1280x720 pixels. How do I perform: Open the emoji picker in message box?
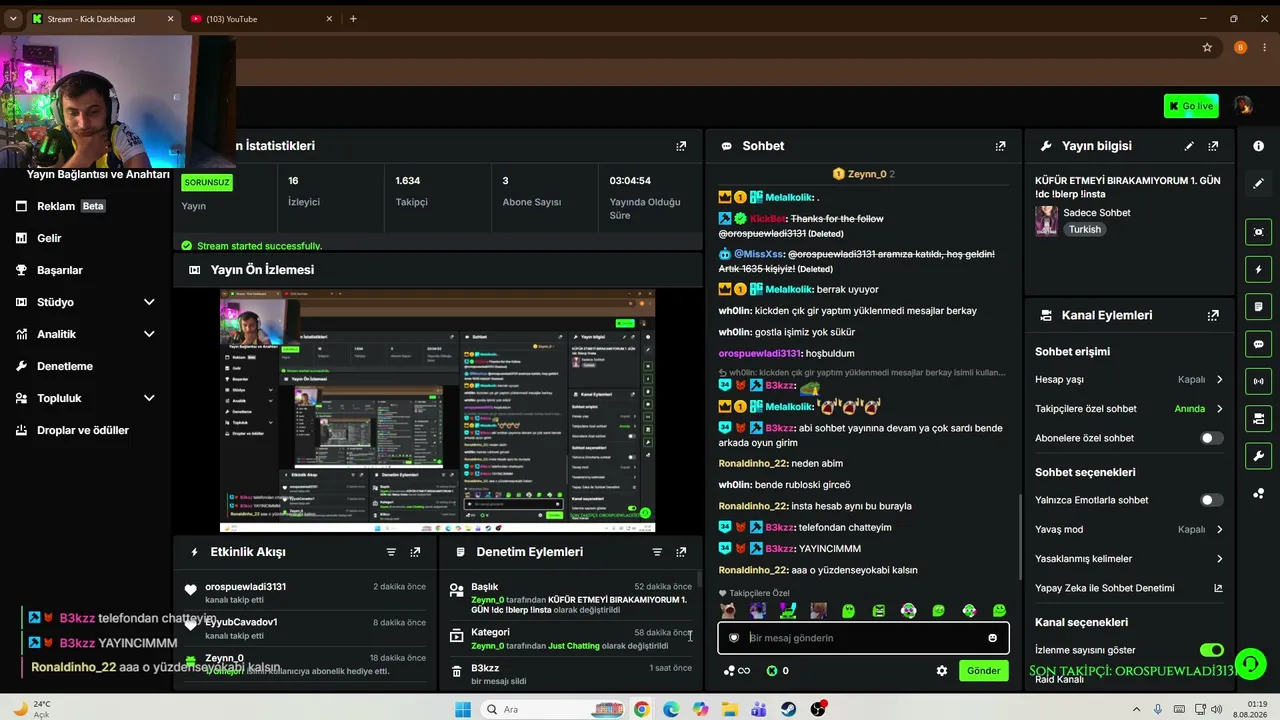(x=992, y=638)
